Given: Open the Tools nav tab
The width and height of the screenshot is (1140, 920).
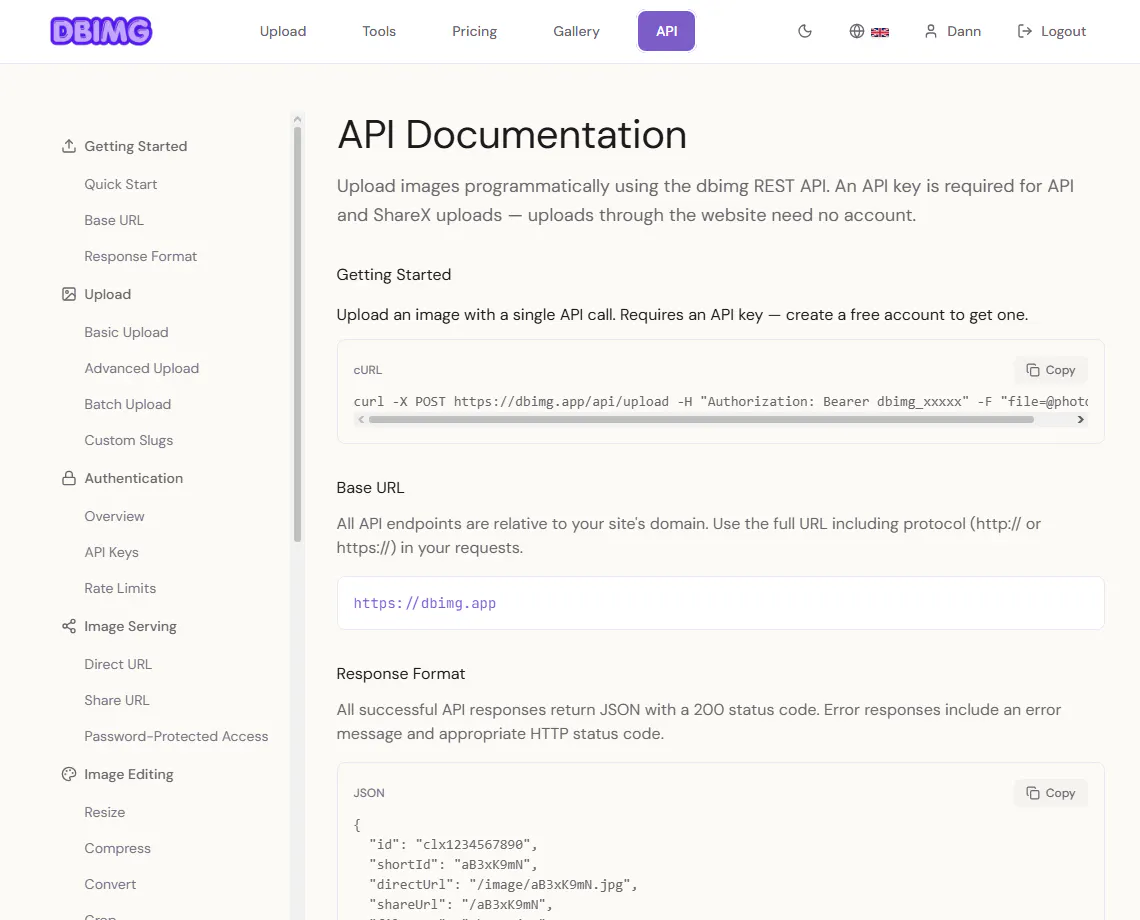Looking at the screenshot, I should point(379,31).
